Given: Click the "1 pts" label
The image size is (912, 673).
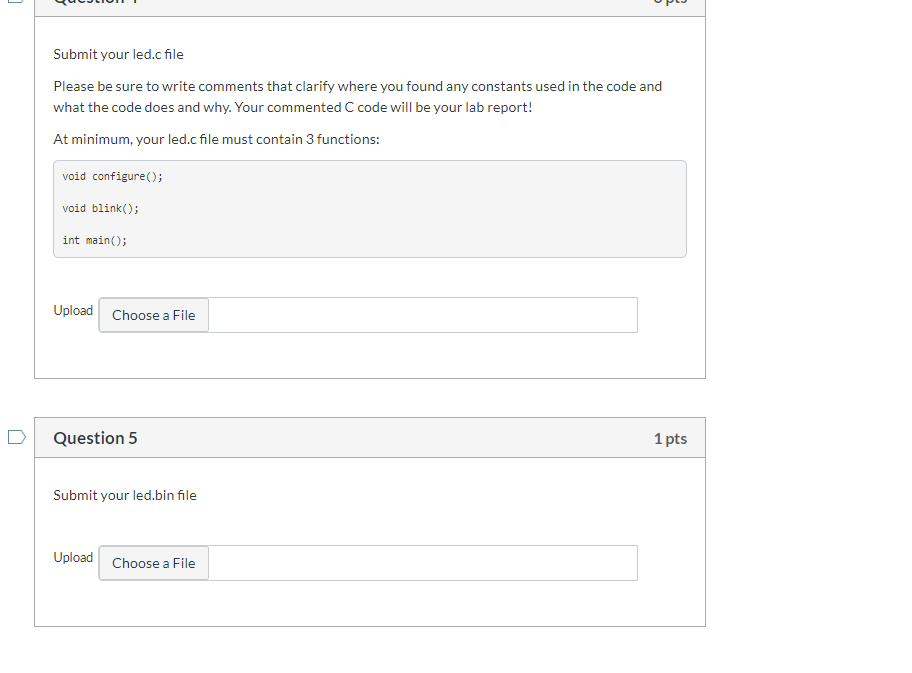Looking at the screenshot, I should click(670, 439).
